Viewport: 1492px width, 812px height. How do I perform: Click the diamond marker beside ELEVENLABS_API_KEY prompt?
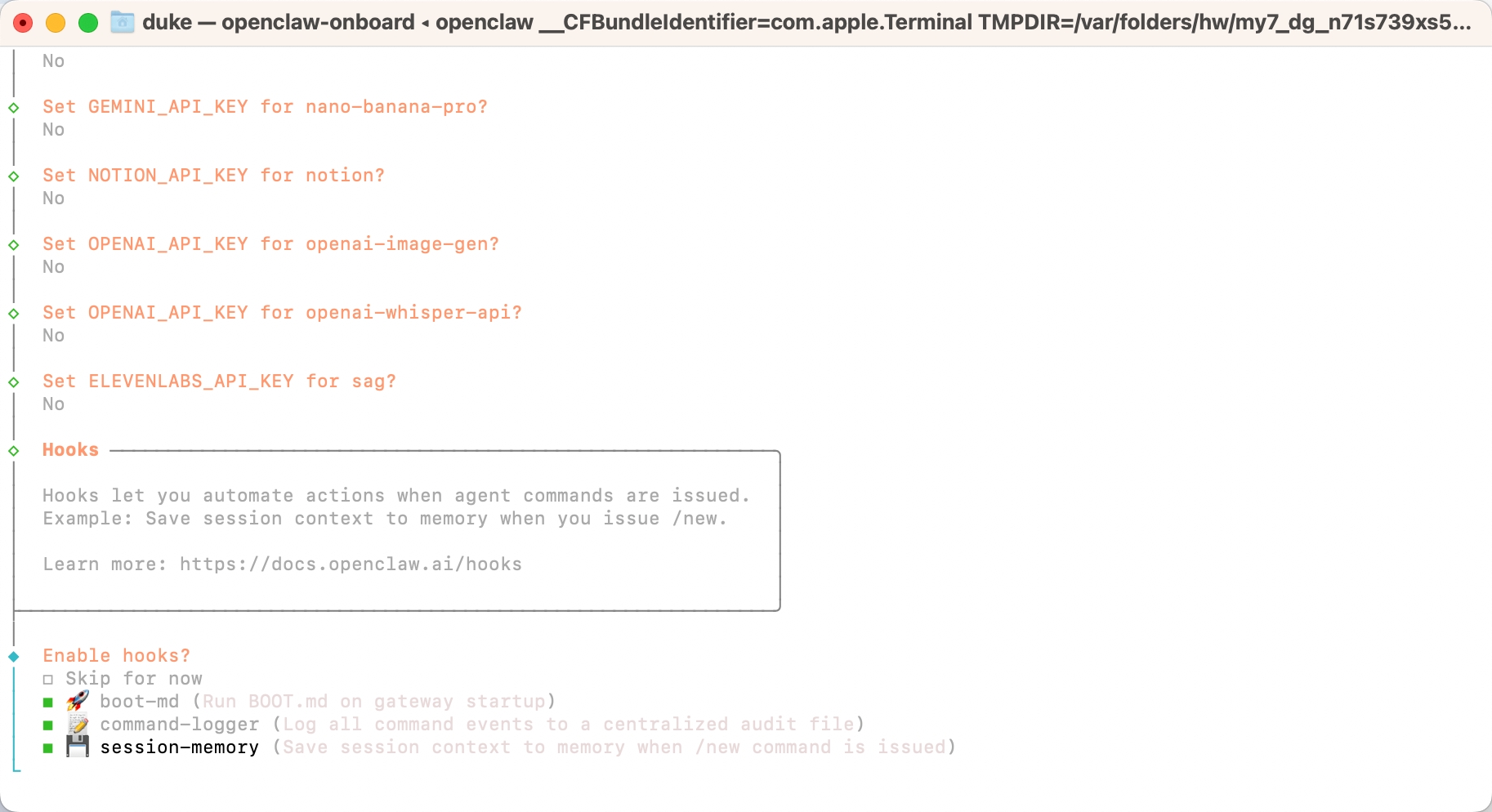click(x=14, y=382)
